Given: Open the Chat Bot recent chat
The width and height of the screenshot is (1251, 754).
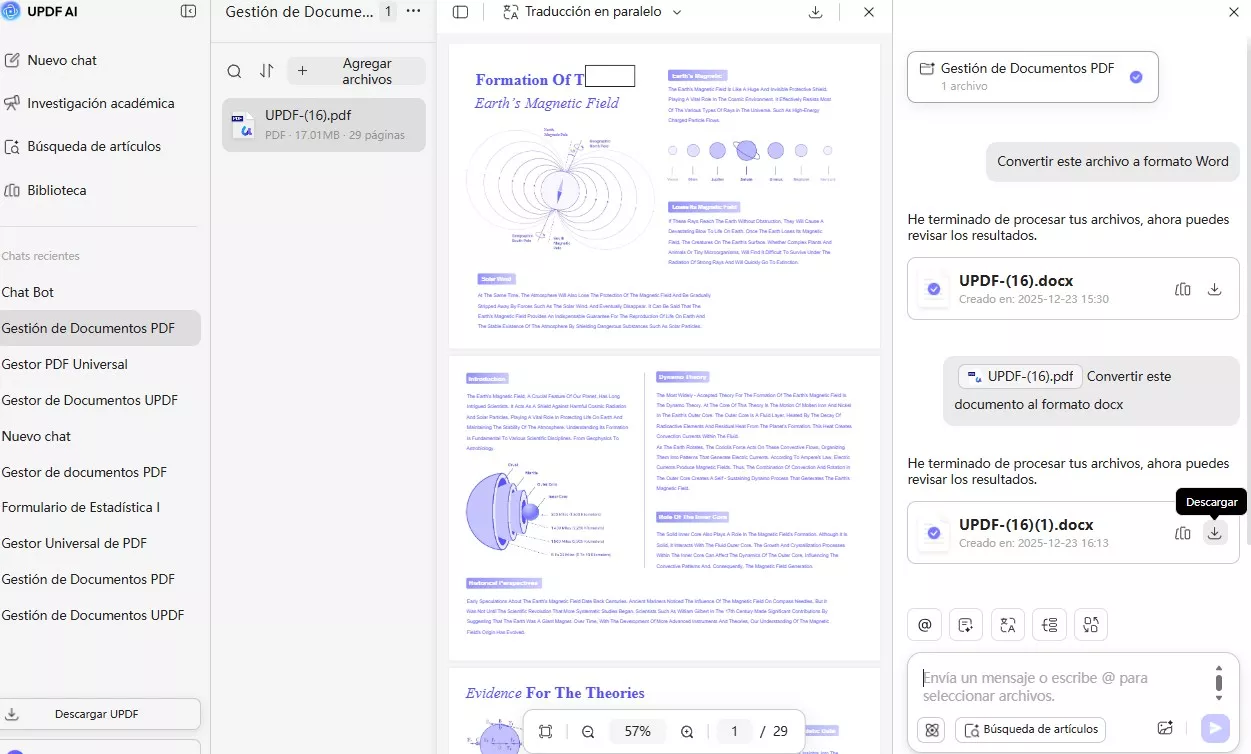Looking at the screenshot, I should (x=28, y=292).
